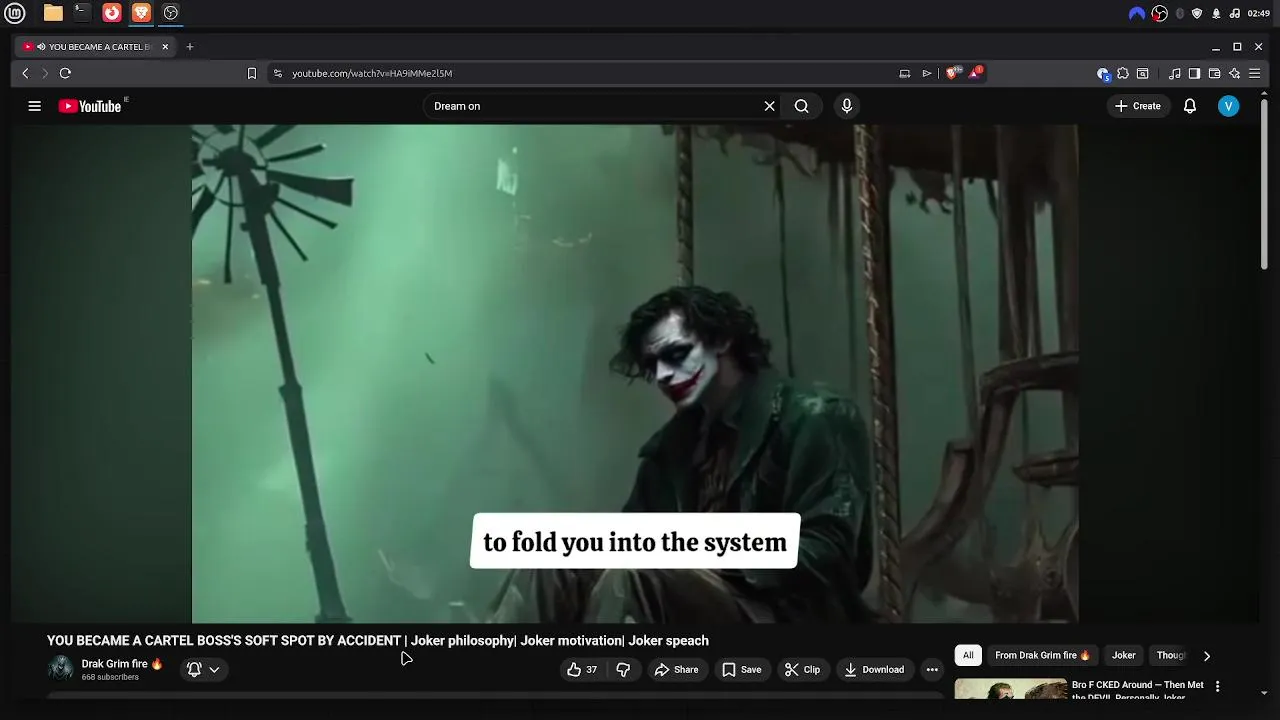Open Brave Wallet icon

1214,73
